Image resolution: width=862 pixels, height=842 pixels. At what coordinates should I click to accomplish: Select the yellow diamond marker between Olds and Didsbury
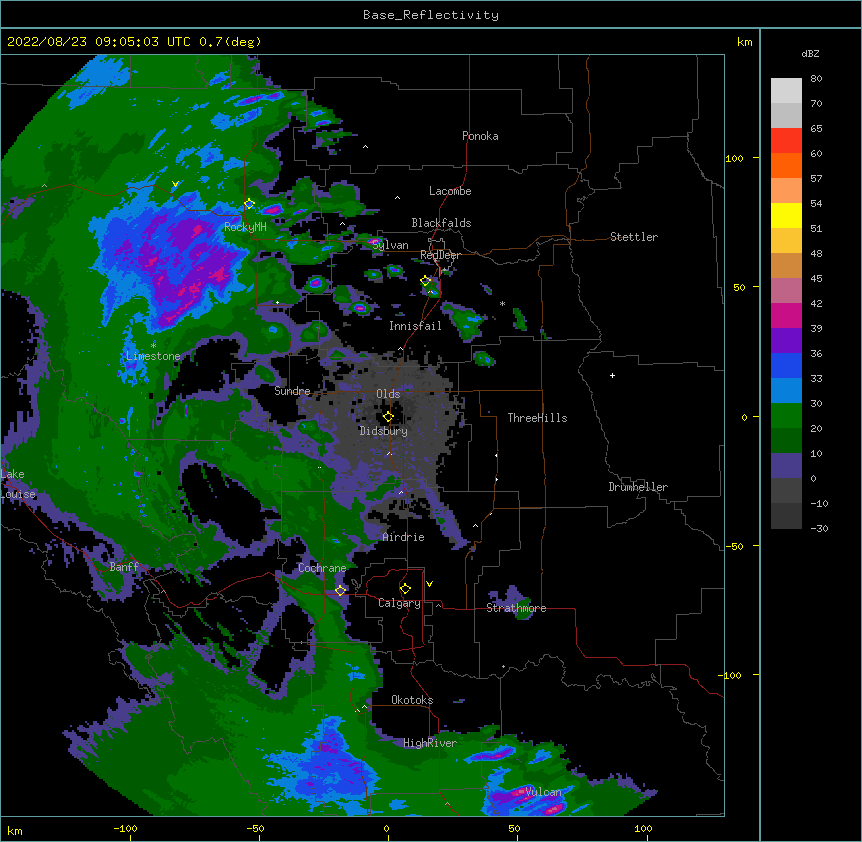(388, 417)
